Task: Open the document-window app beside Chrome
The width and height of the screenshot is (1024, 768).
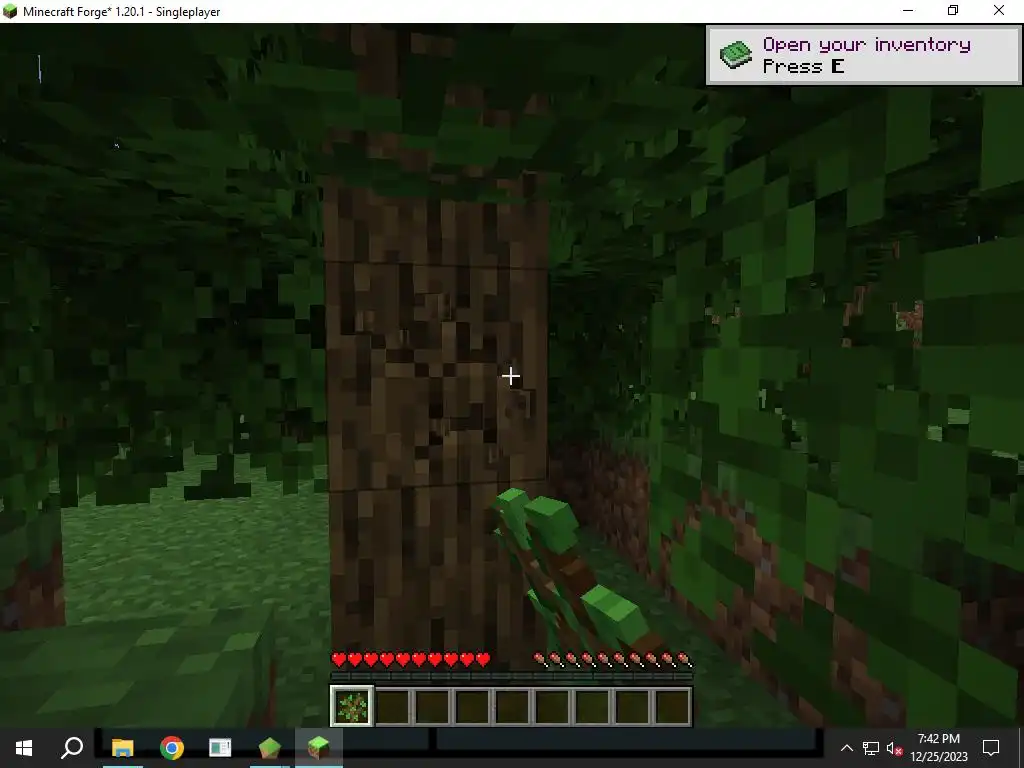Action: [220, 748]
